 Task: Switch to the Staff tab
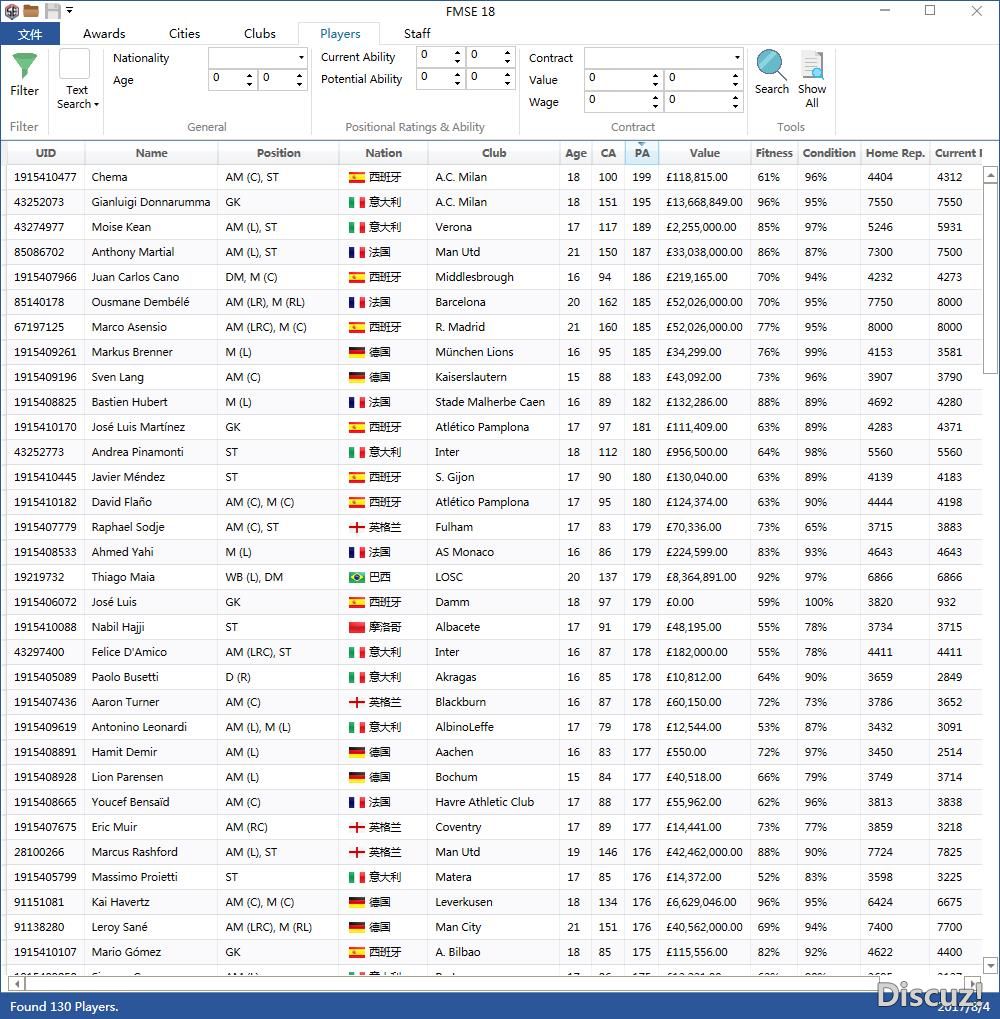417,34
